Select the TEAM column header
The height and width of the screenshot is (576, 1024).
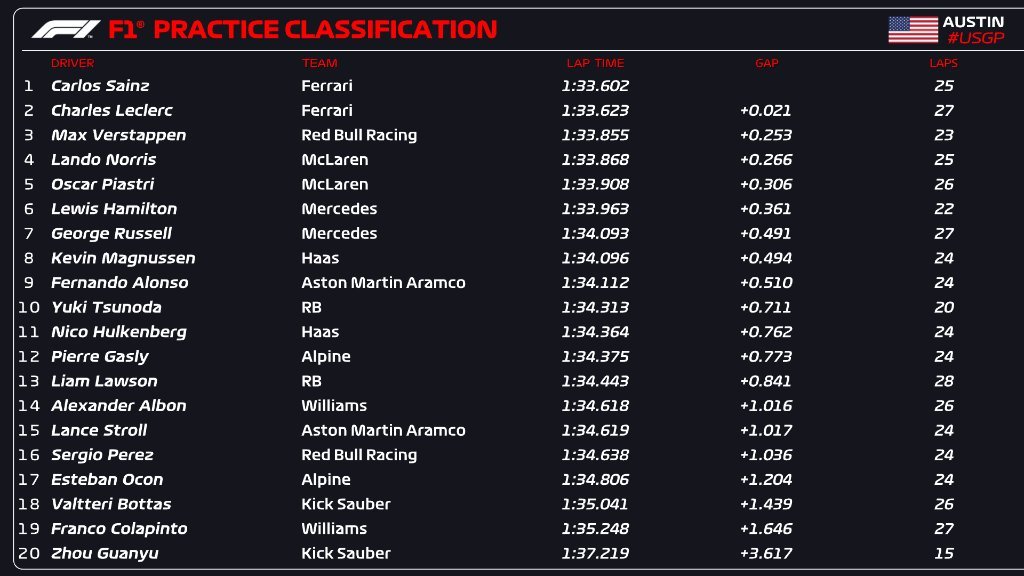(320, 63)
